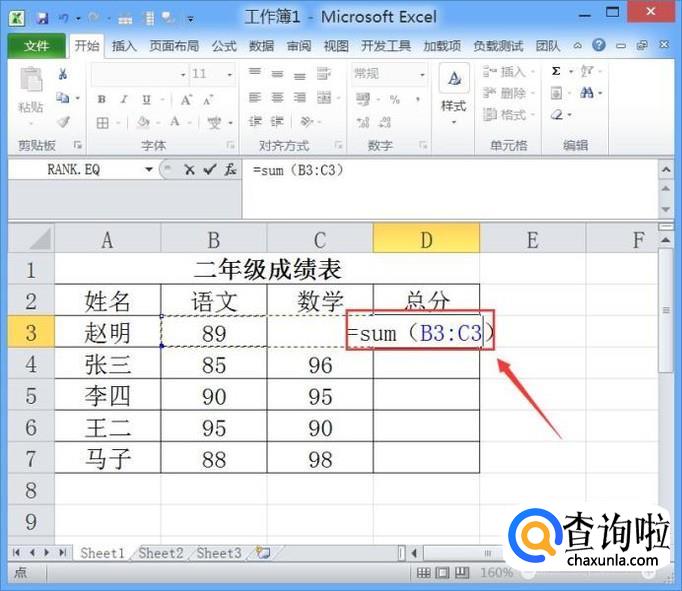The image size is (682, 591).
Task: Click the Enter checkmark in formula bar
Action: coord(210,170)
